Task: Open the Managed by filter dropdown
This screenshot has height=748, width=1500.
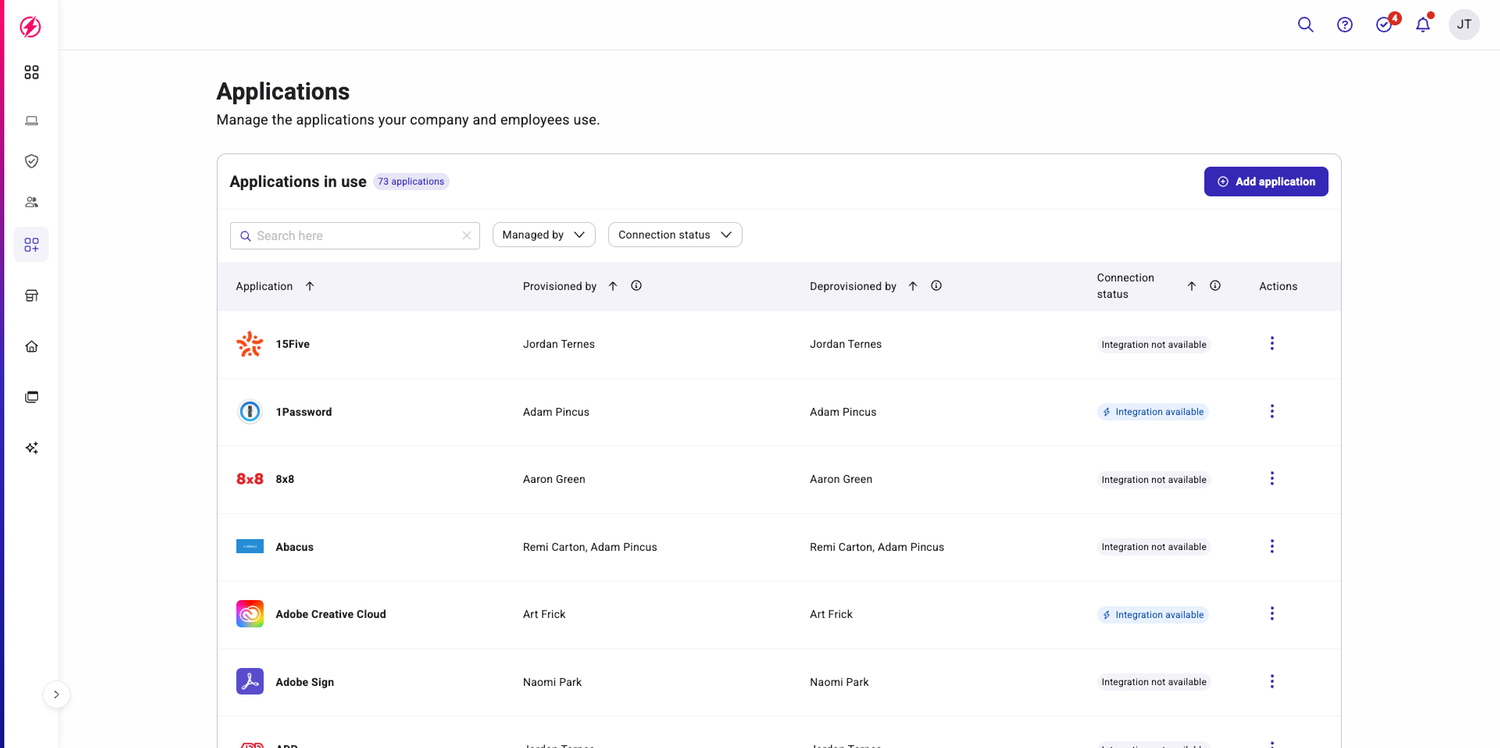Action: tap(543, 234)
